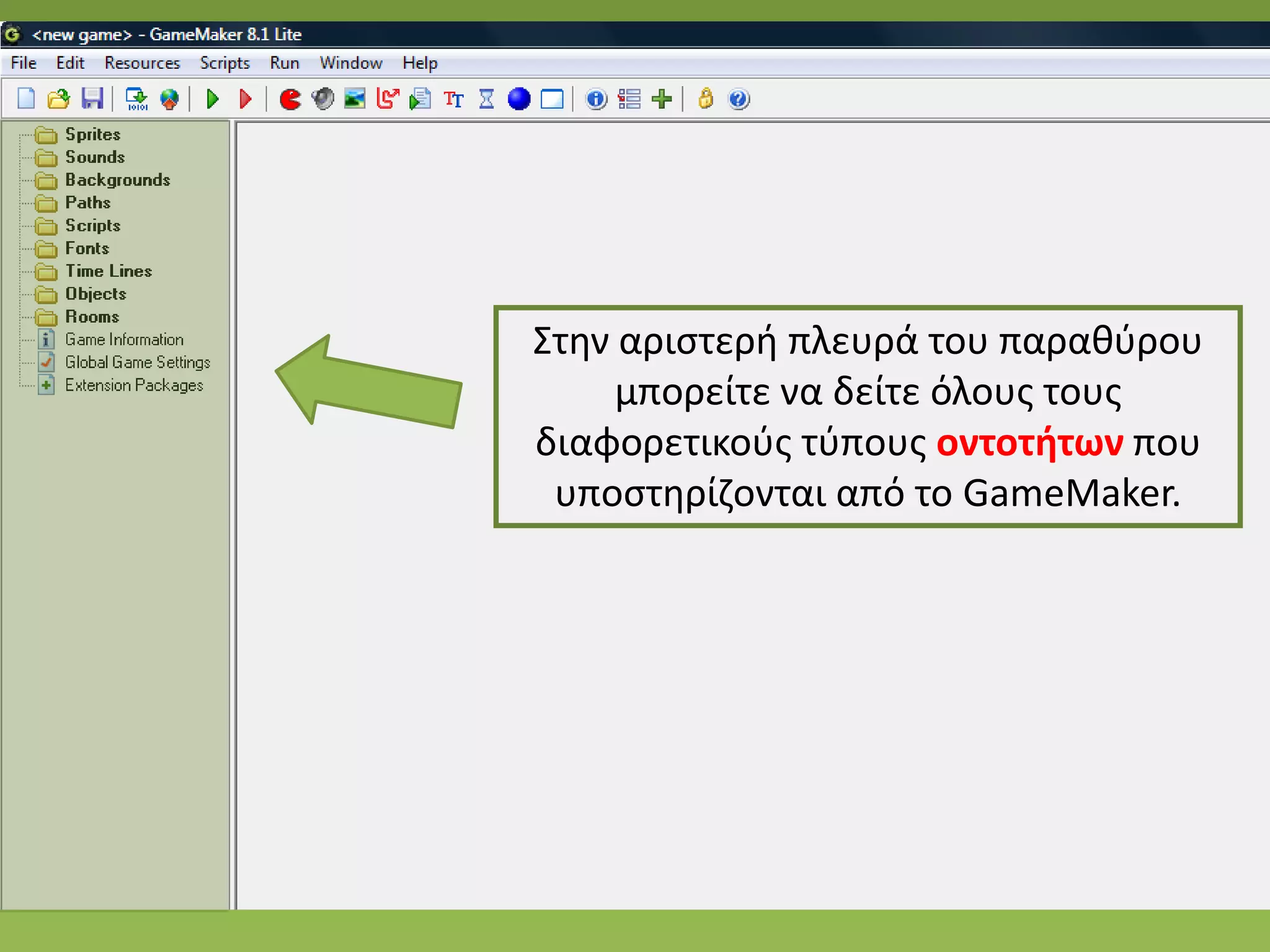Create a script icon
This screenshot has width=1270, height=952.
(420, 99)
